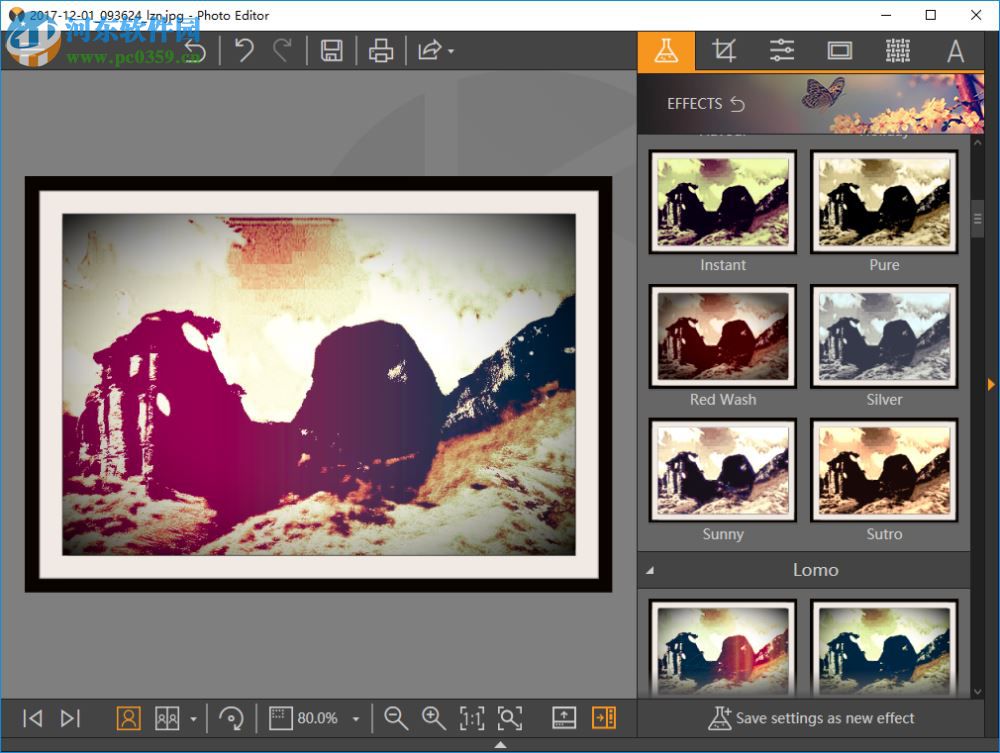The width and height of the screenshot is (1000, 753).
Task: Open the Adjustments panel with sliders icon
Action: click(x=781, y=51)
